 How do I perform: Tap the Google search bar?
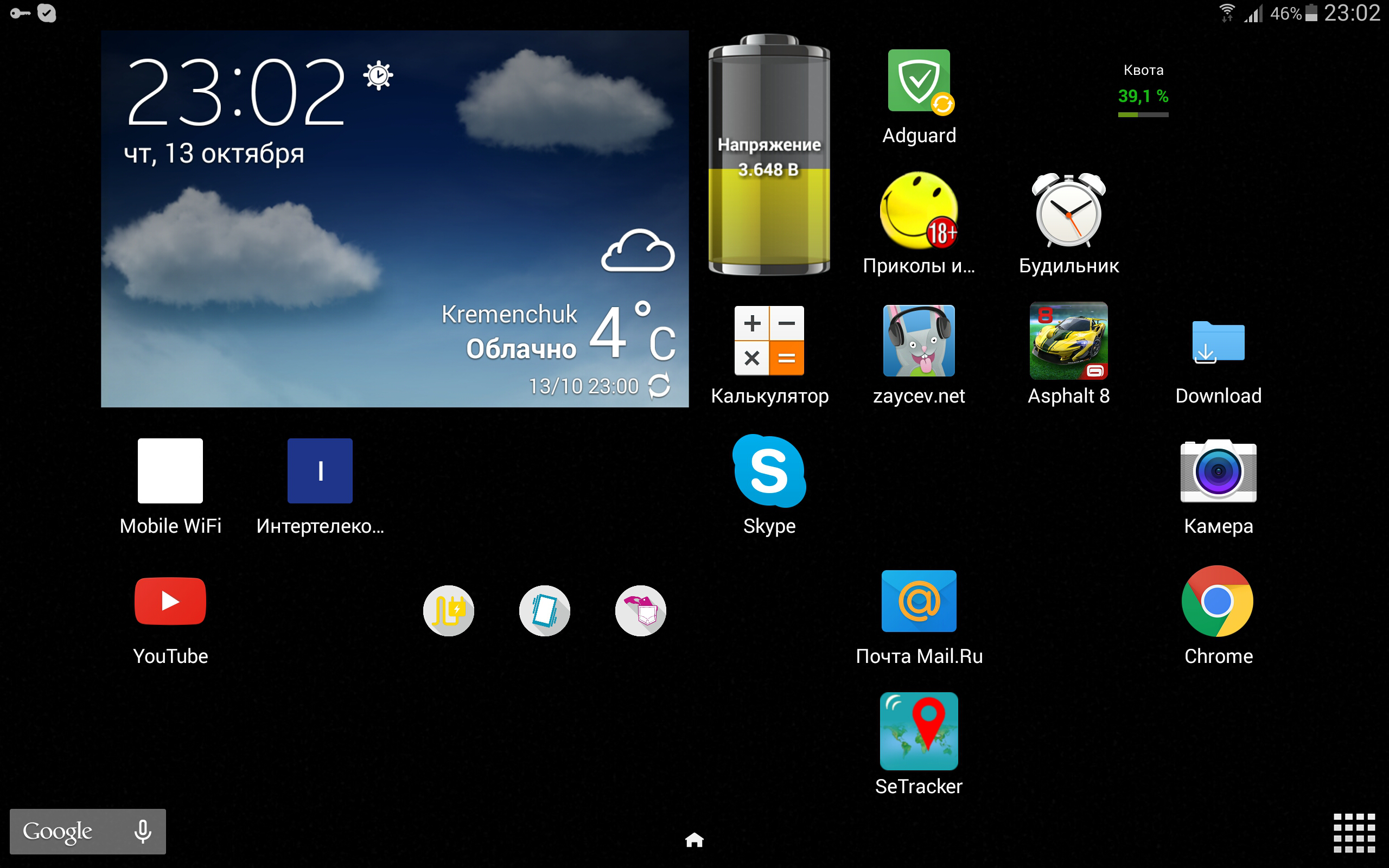point(88,831)
